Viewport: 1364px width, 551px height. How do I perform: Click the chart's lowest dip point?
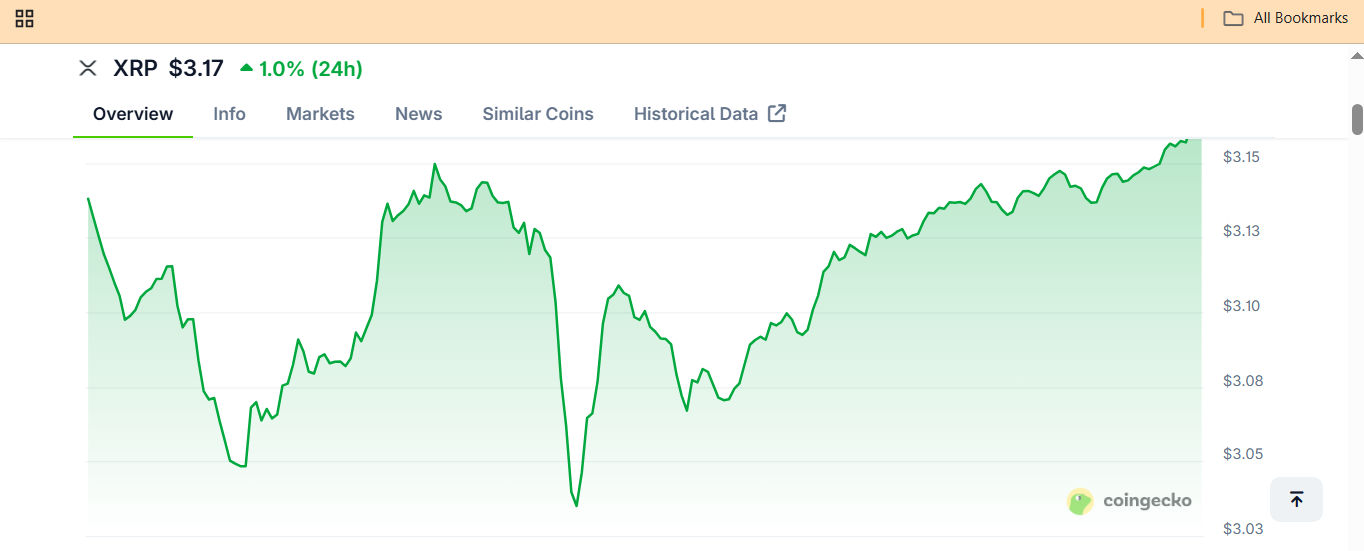[x=577, y=505]
